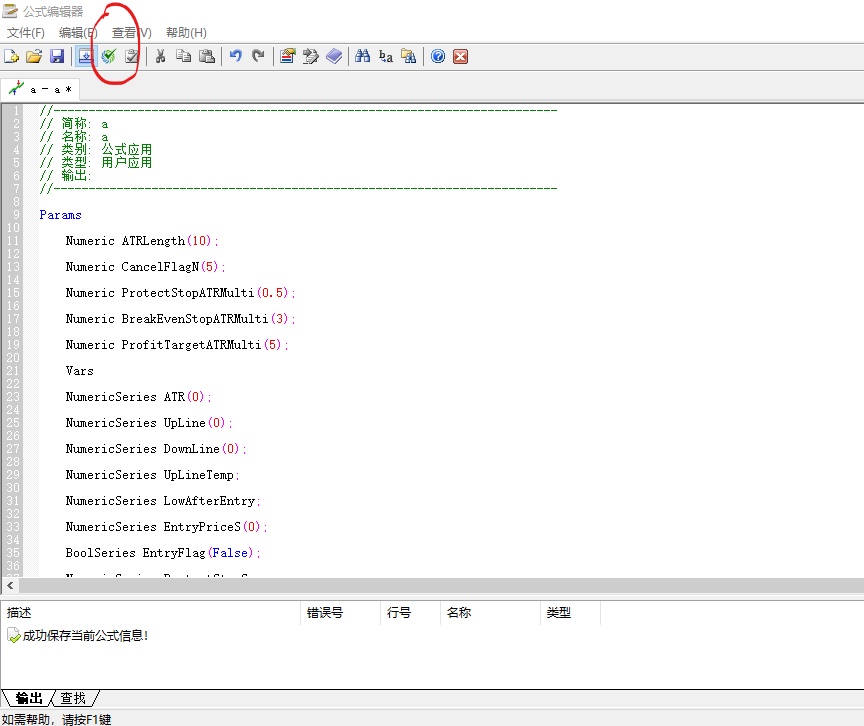Click the 'NumericSeries DownLine(0);' line
The image size is (864, 726).
click(156, 448)
